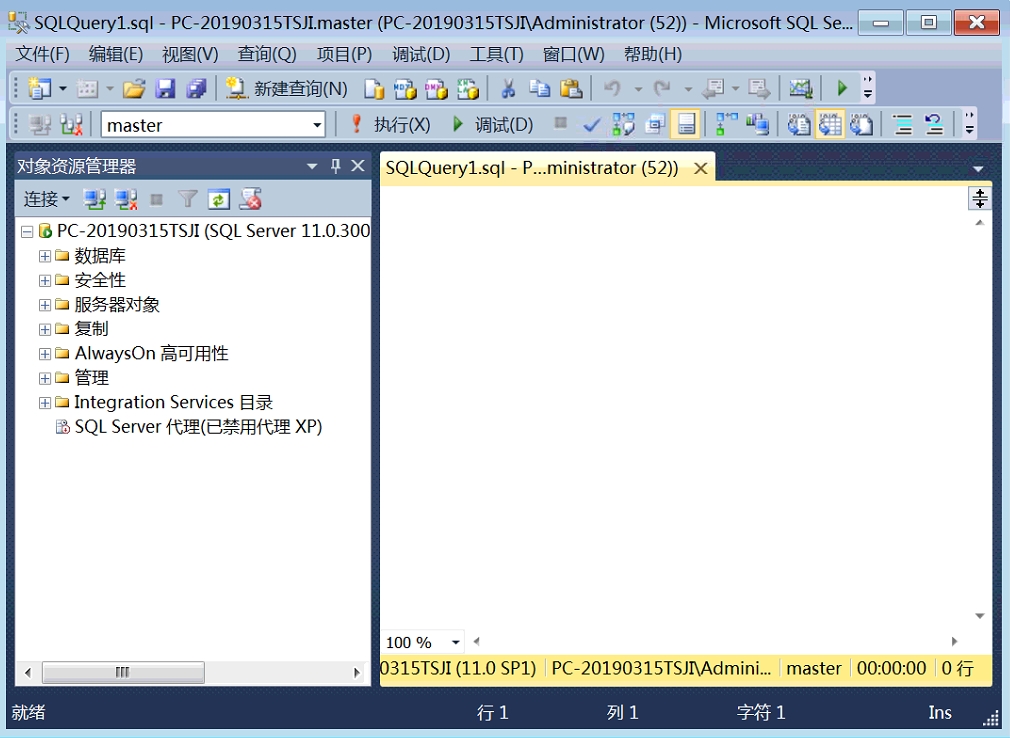The height and width of the screenshot is (738, 1010).
Task: Click the Cut scissors icon
Action: (x=508, y=89)
